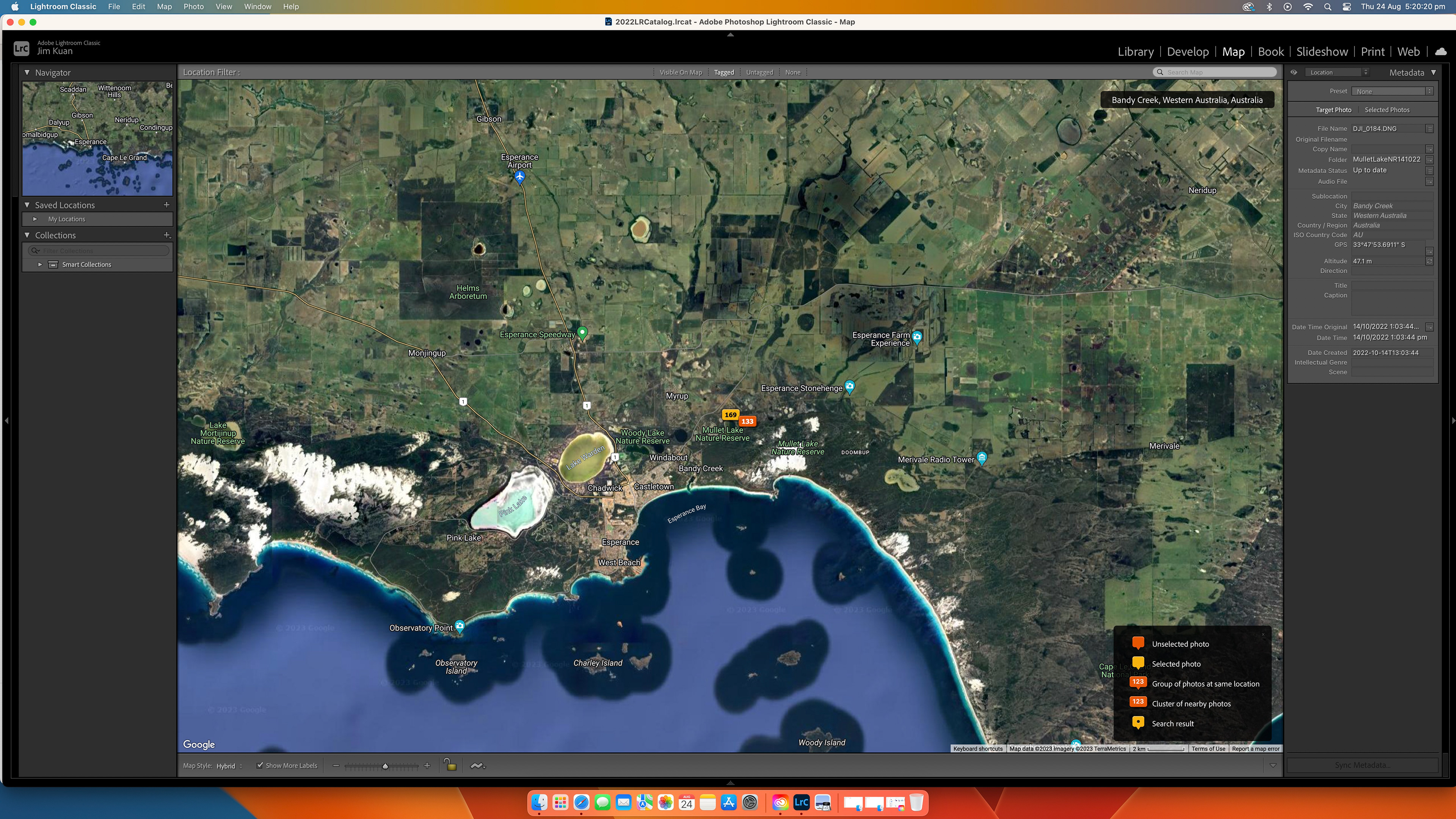
Task: Click the Merivale Radio Tower pin
Action: pos(982,458)
